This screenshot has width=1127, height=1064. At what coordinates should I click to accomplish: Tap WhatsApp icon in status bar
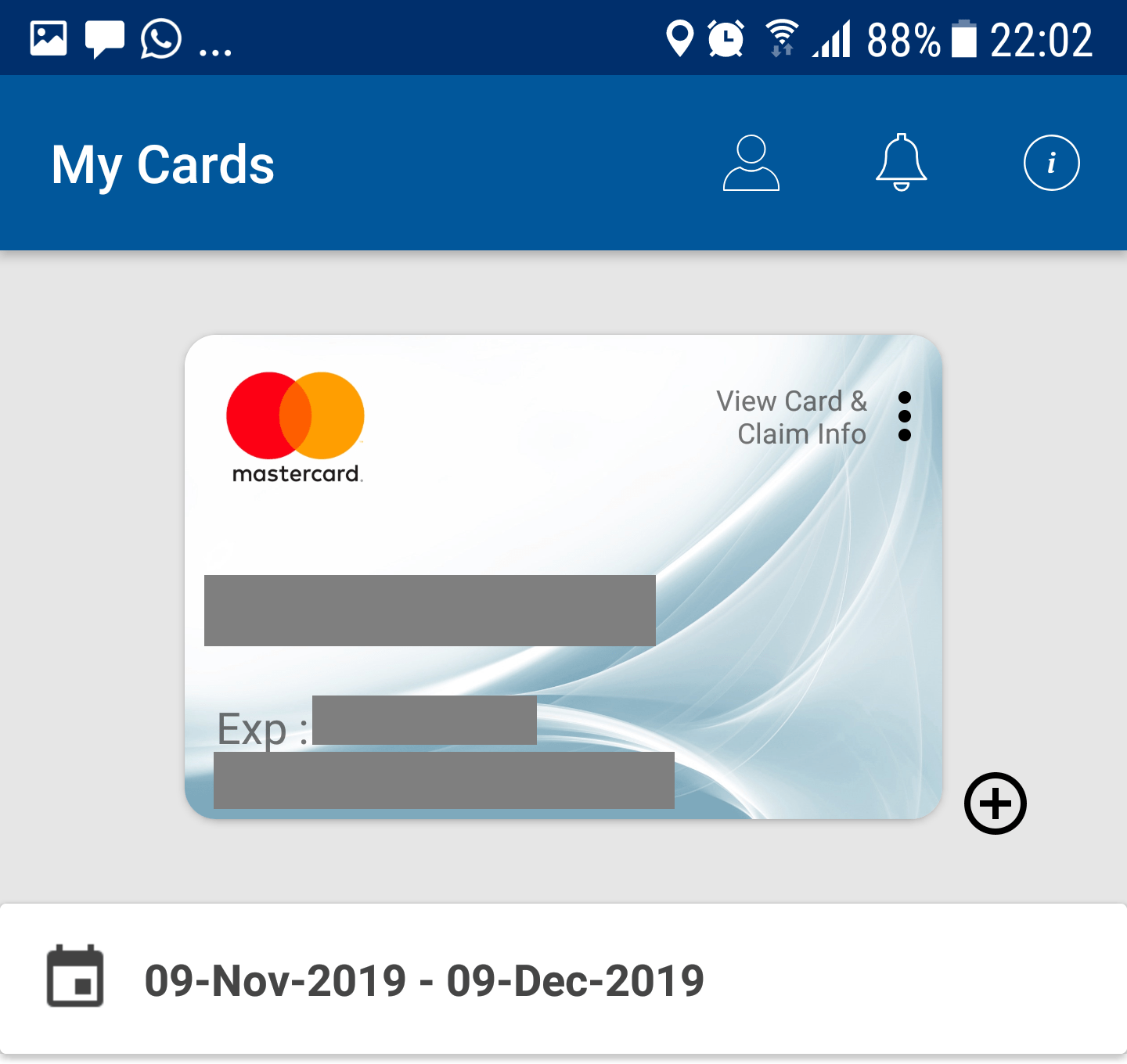tap(161, 38)
